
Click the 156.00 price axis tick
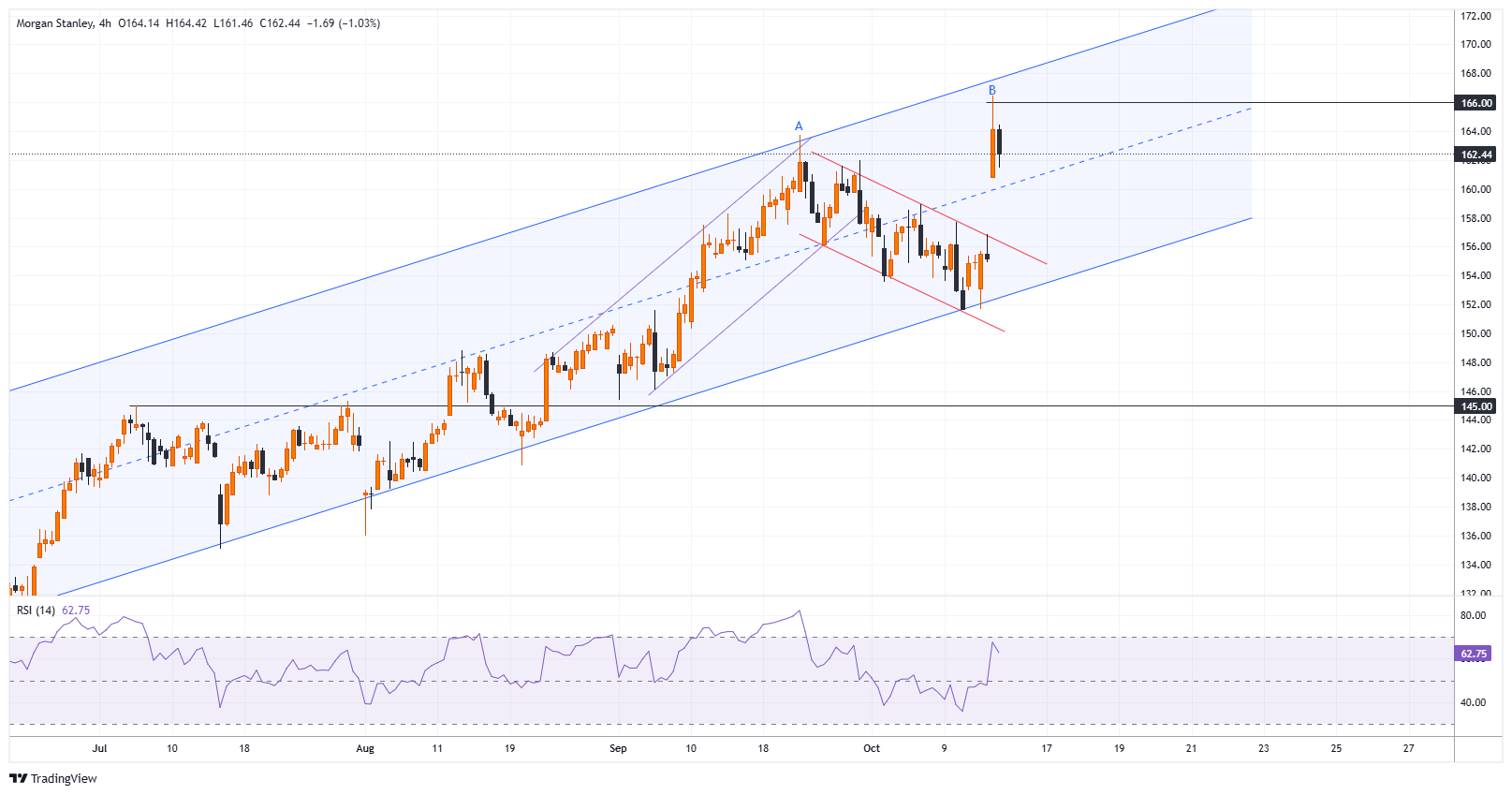pos(1476,246)
